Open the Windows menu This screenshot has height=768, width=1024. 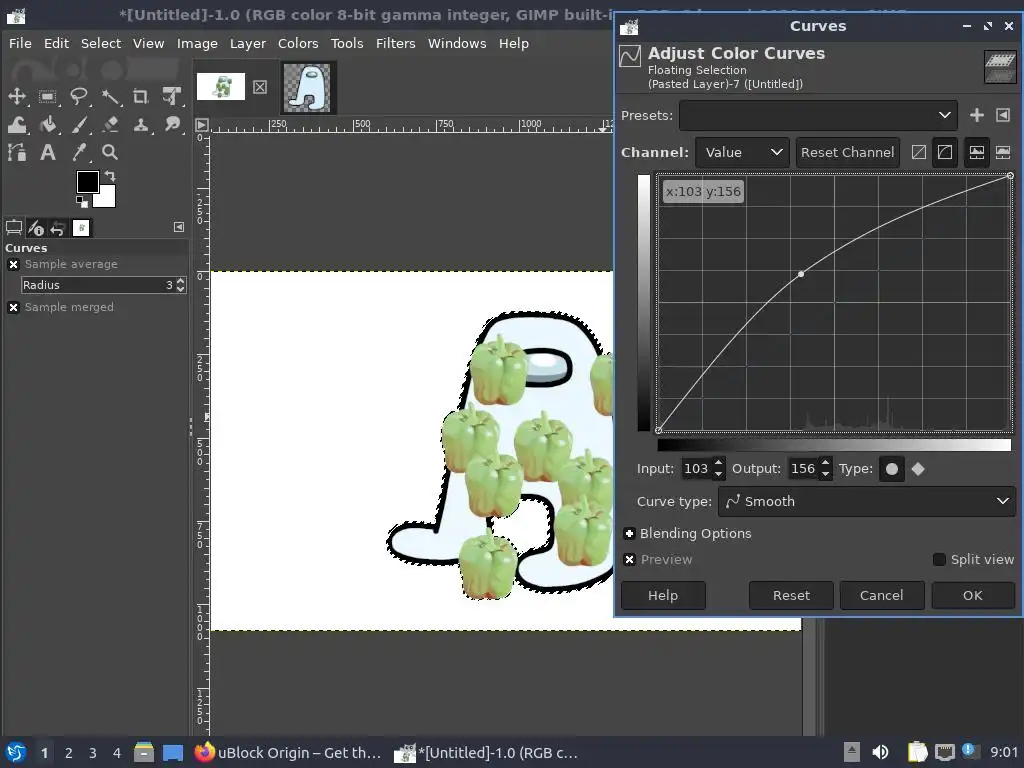tap(456, 43)
